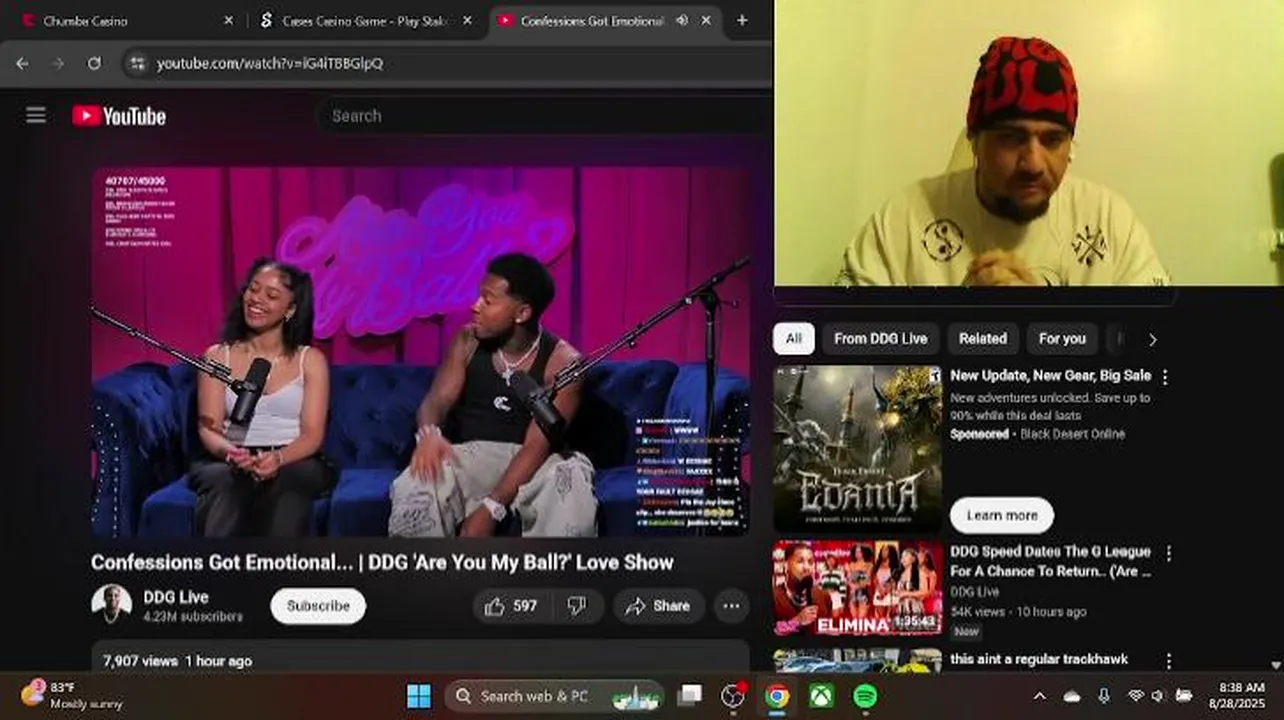Close the Cases Casino Game tab

click(467, 20)
